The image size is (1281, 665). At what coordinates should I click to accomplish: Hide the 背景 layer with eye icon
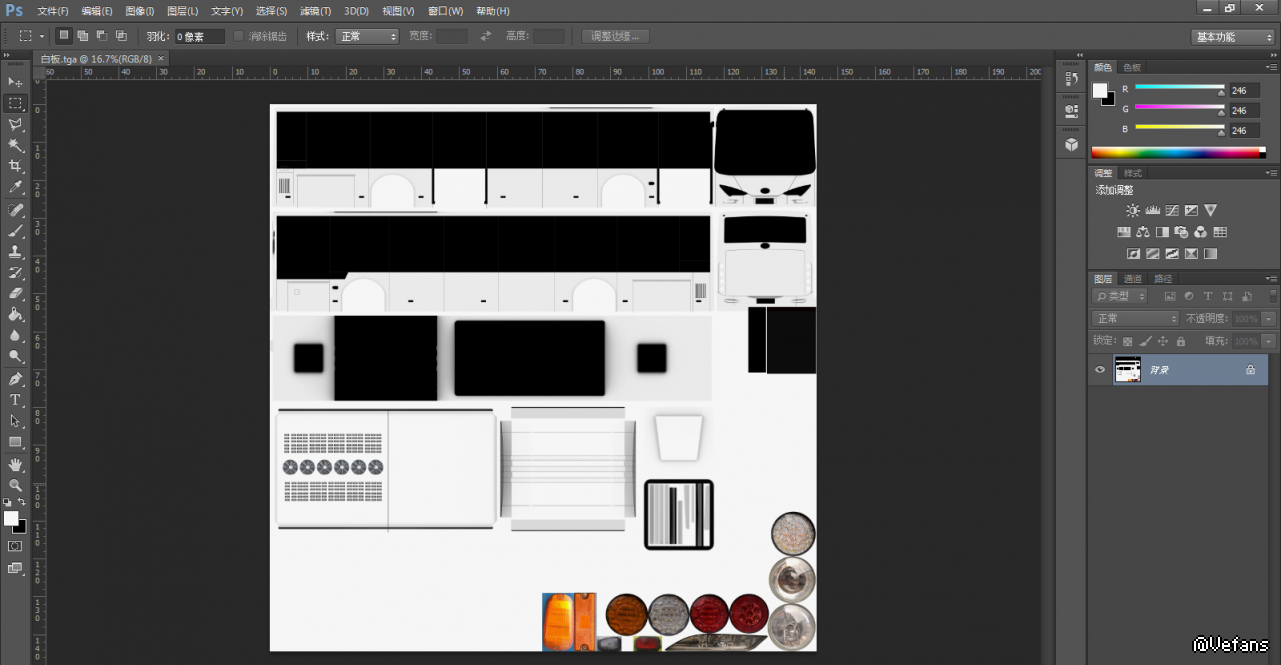(1100, 370)
